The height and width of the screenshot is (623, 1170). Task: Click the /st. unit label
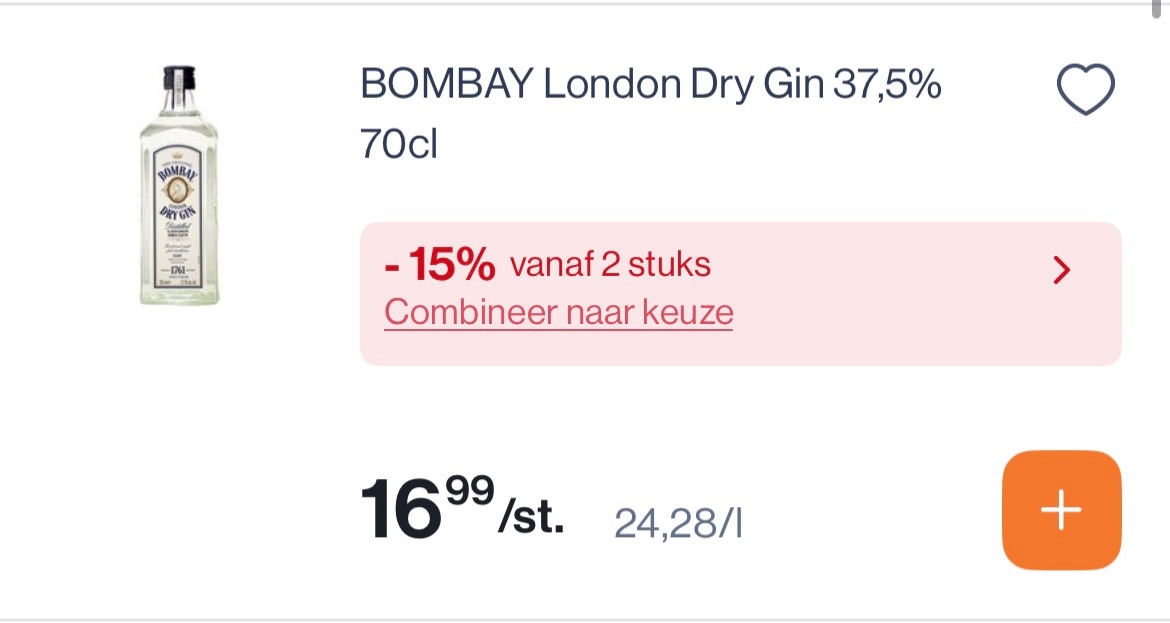[x=531, y=520]
